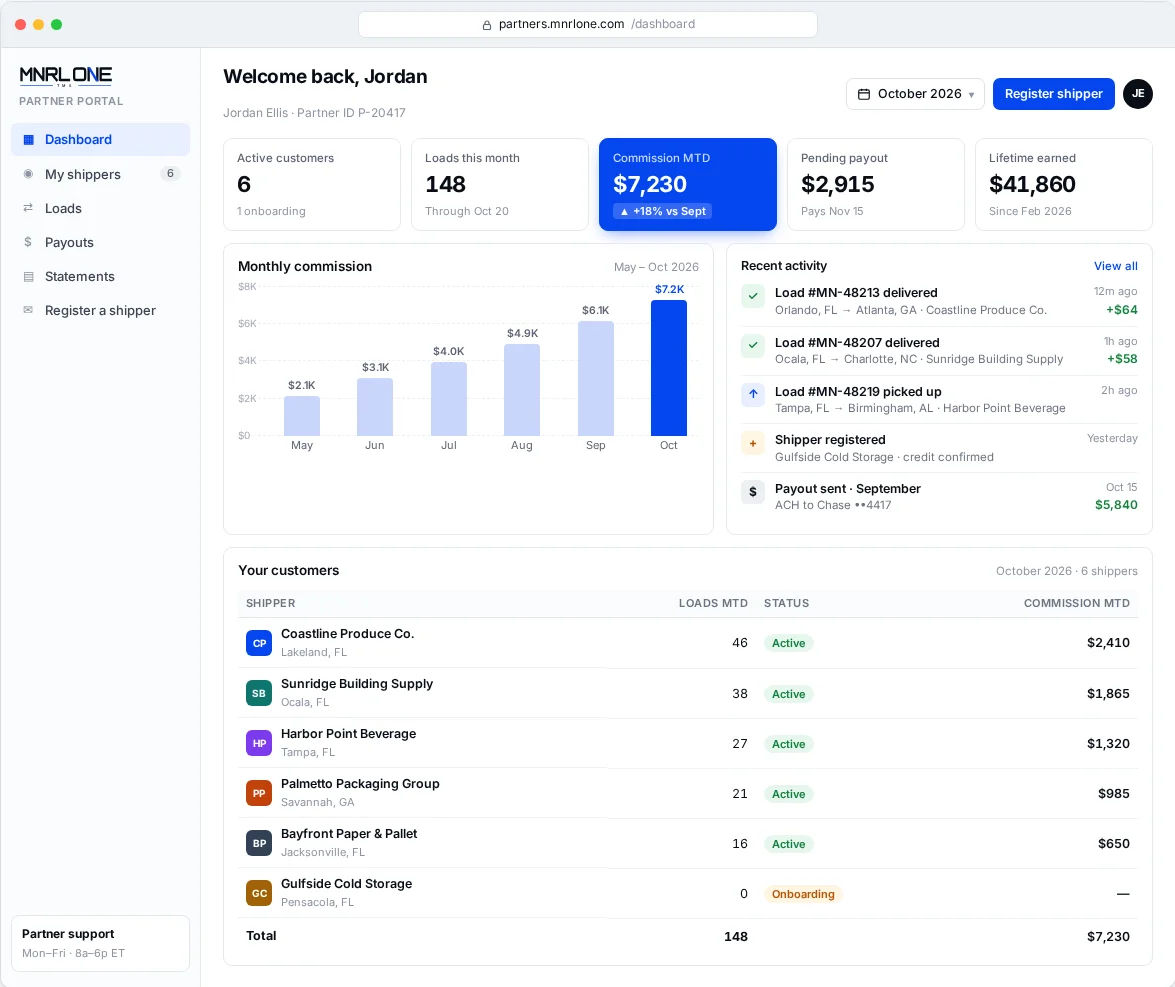1175x987 pixels.
Task: Open Statements from the sidebar
Action: pyautogui.click(x=100, y=277)
